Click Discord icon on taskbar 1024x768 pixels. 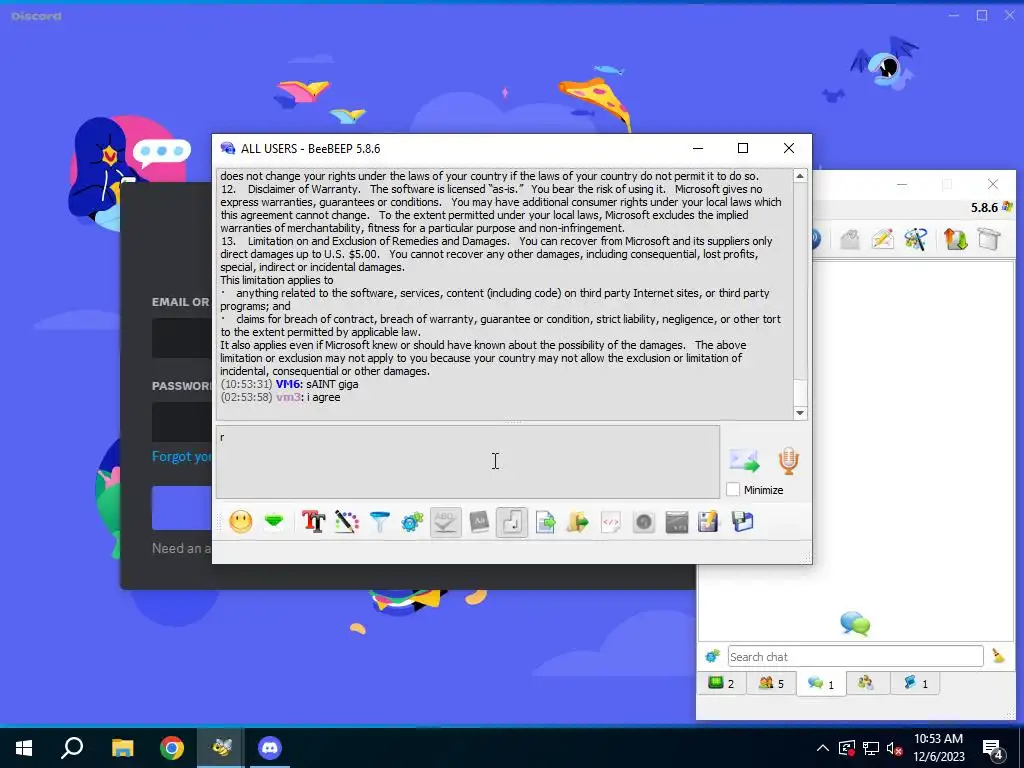click(269, 748)
